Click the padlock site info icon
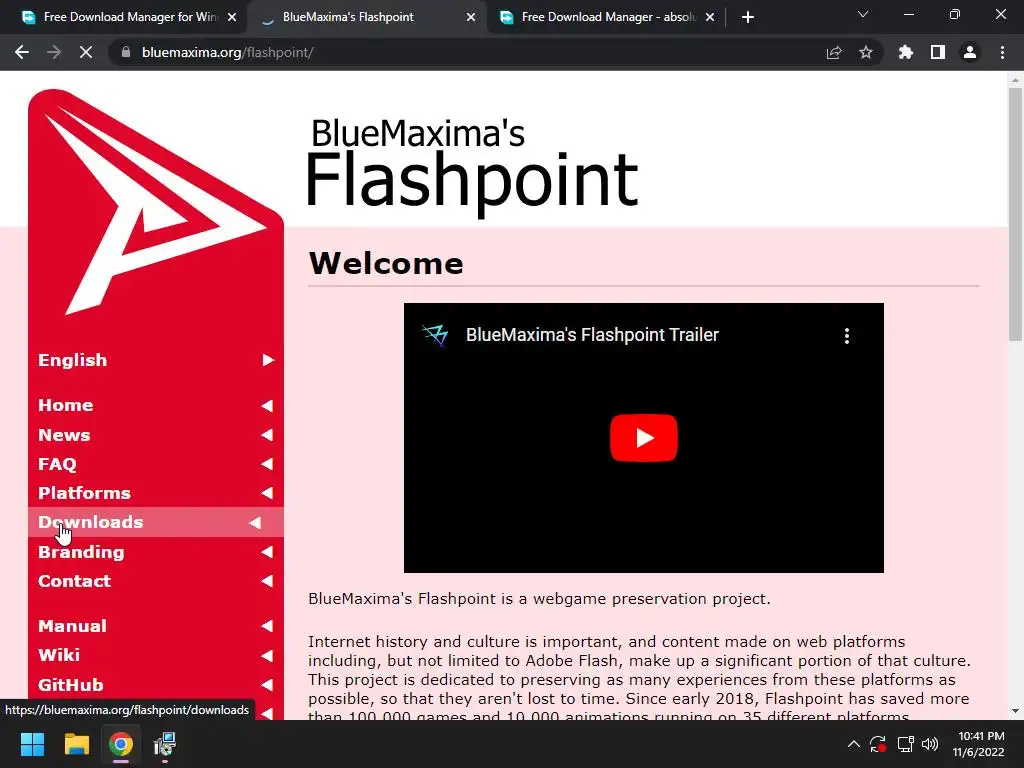Viewport: 1024px width, 768px height. (126, 52)
